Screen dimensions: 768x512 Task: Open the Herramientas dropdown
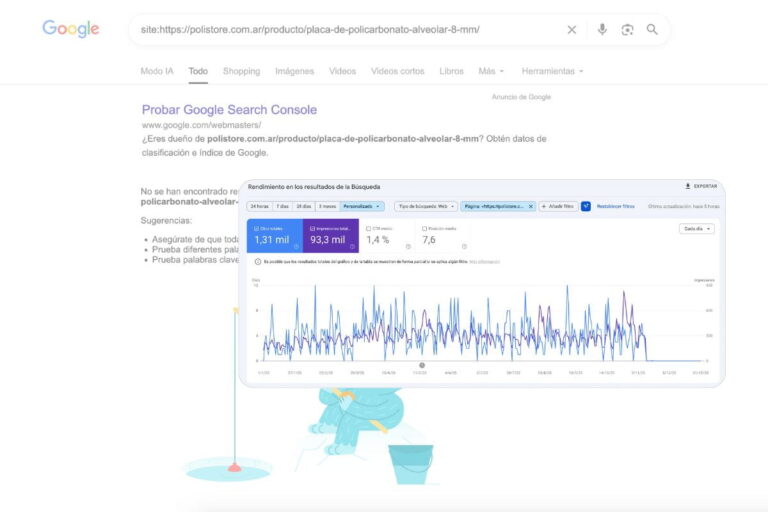click(552, 71)
